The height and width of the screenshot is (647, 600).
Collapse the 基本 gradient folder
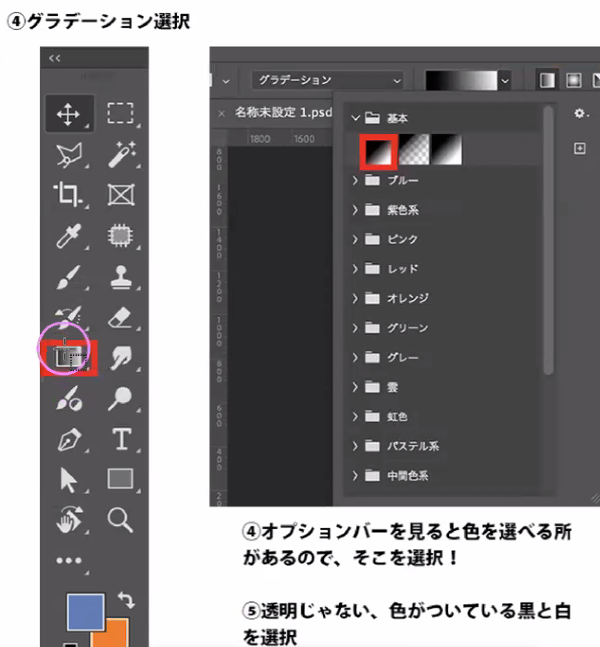click(x=355, y=118)
